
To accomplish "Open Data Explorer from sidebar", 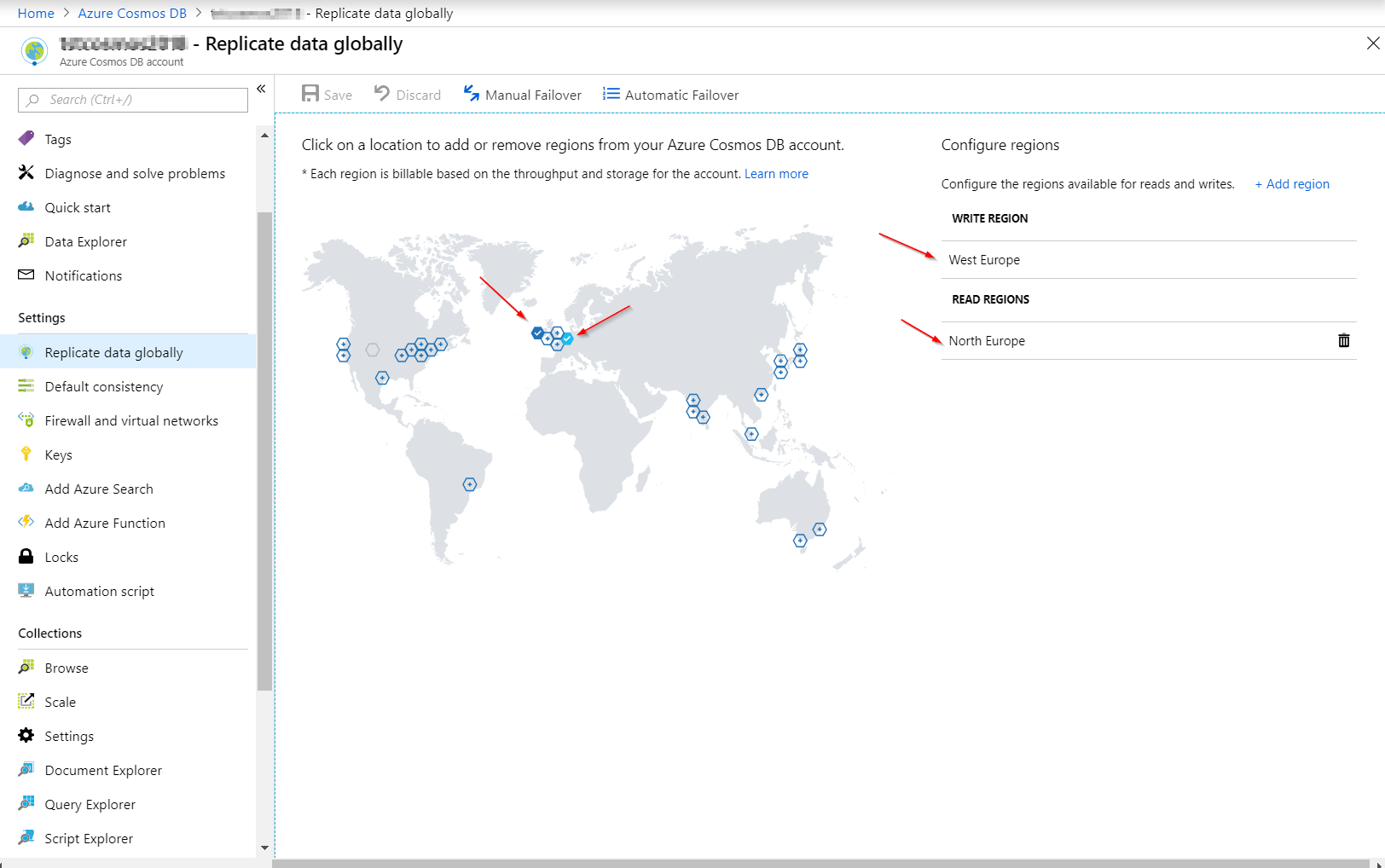I will (x=85, y=241).
